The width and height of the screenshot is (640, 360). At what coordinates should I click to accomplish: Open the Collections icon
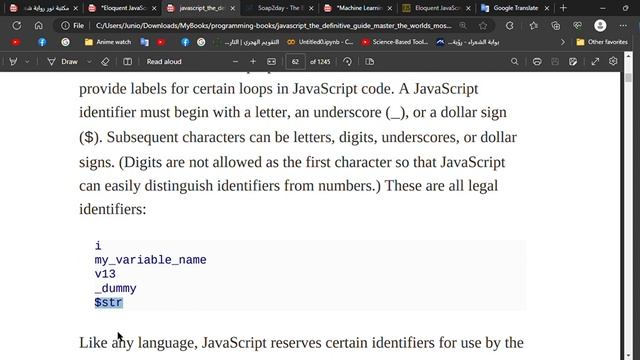pyautogui.click(x=556, y=26)
